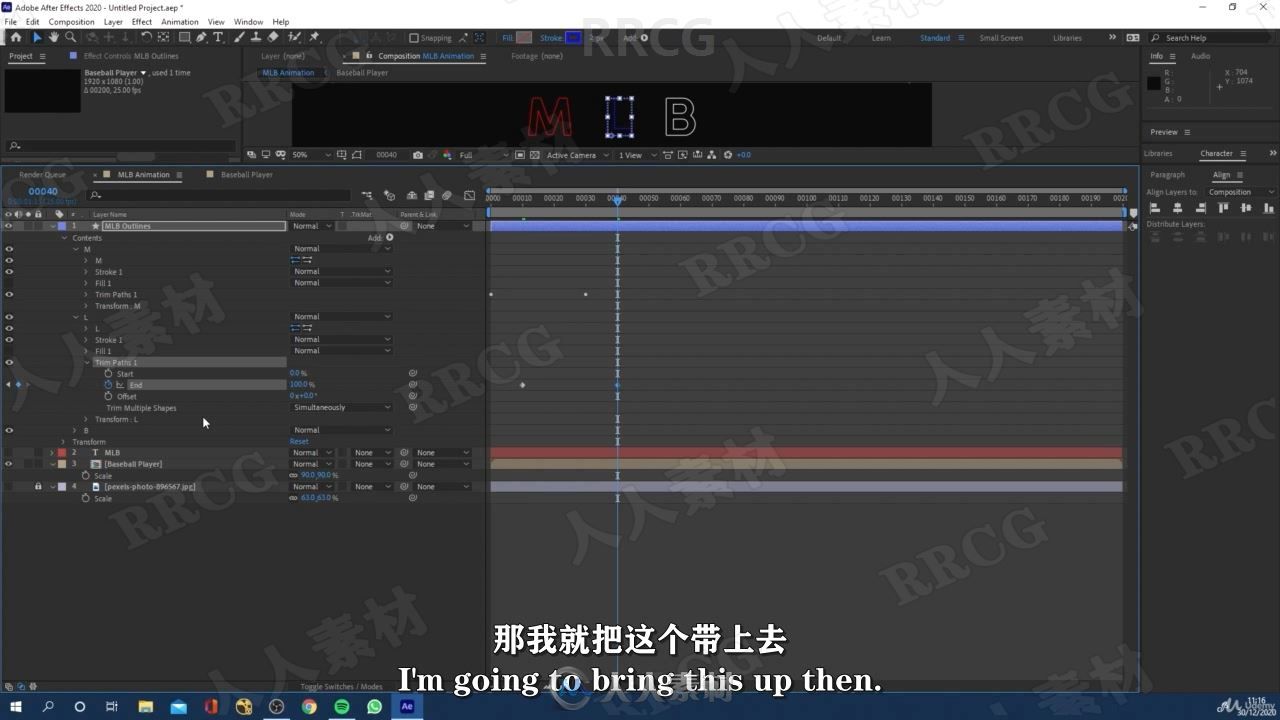Click the Reset link for Transform
This screenshot has width=1280, height=720.
(299, 441)
